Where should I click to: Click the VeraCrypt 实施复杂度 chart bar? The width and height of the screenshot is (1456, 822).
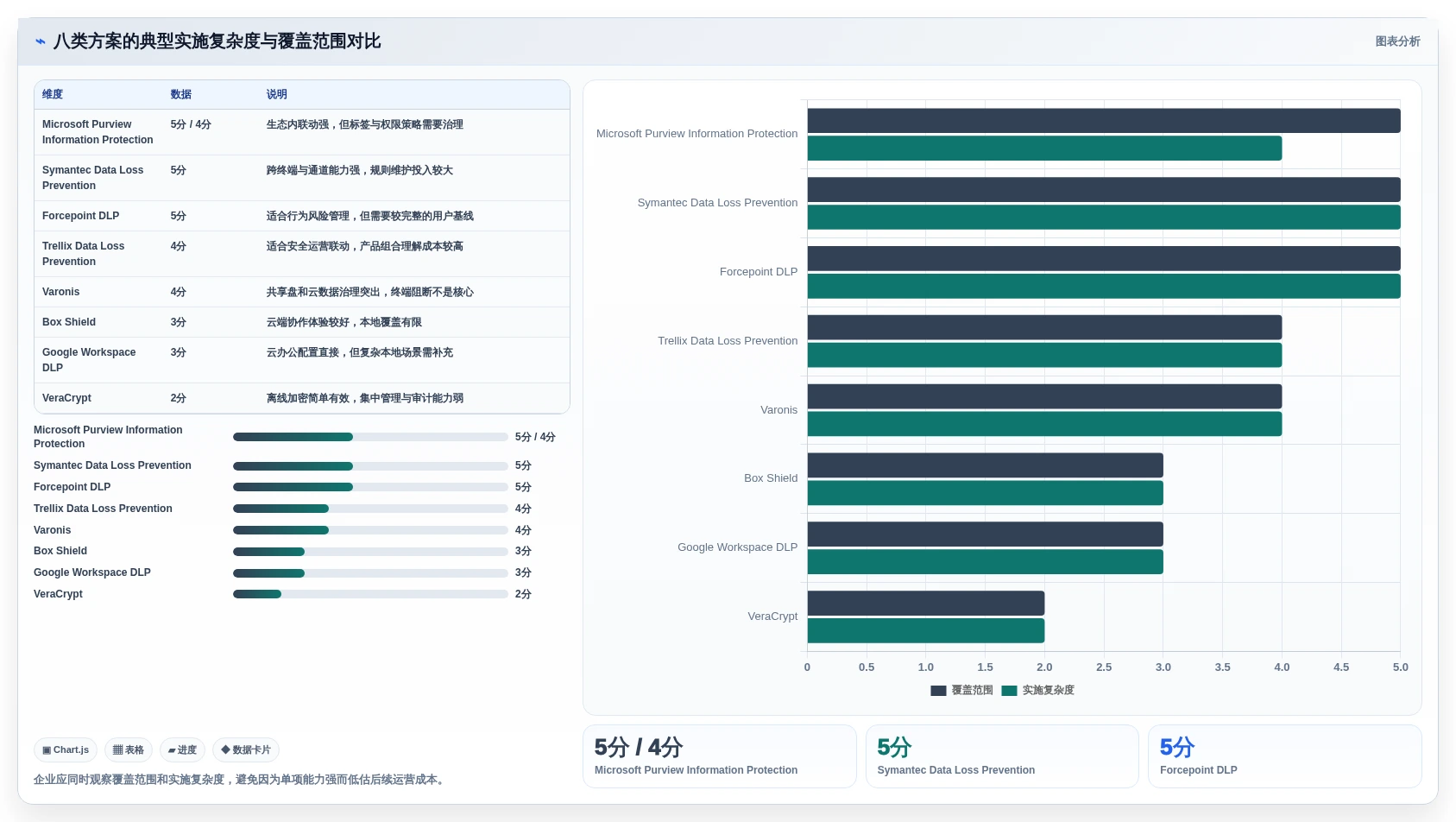pyautogui.click(x=926, y=631)
